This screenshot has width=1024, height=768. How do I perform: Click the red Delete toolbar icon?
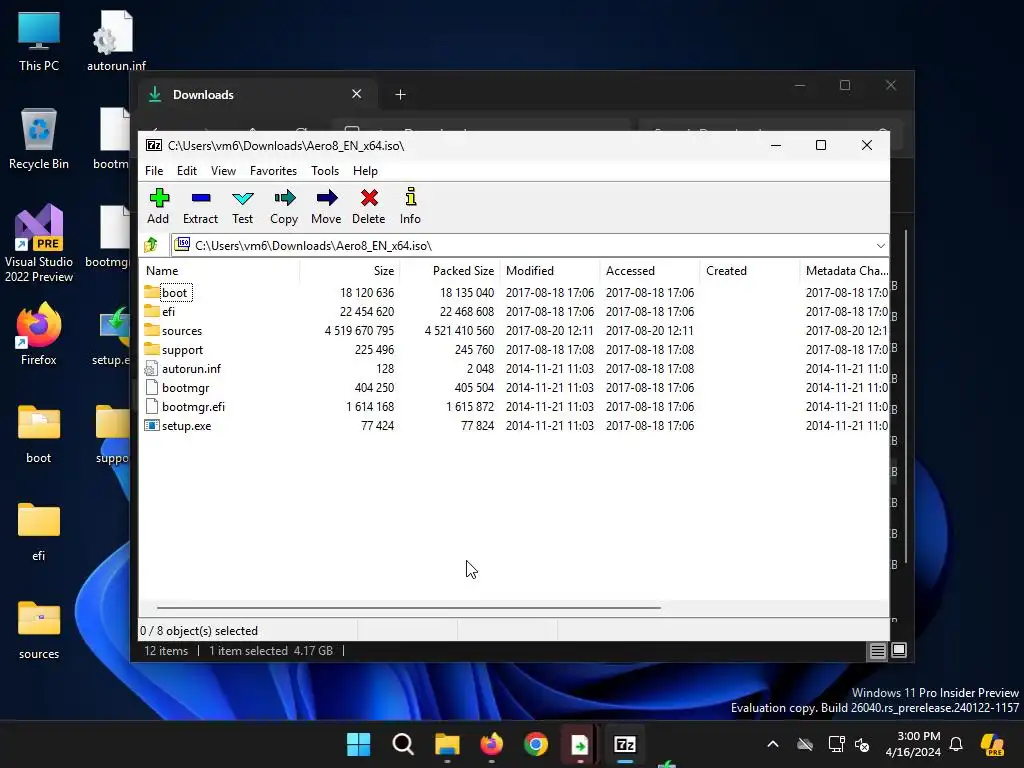pyautogui.click(x=368, y=206)
